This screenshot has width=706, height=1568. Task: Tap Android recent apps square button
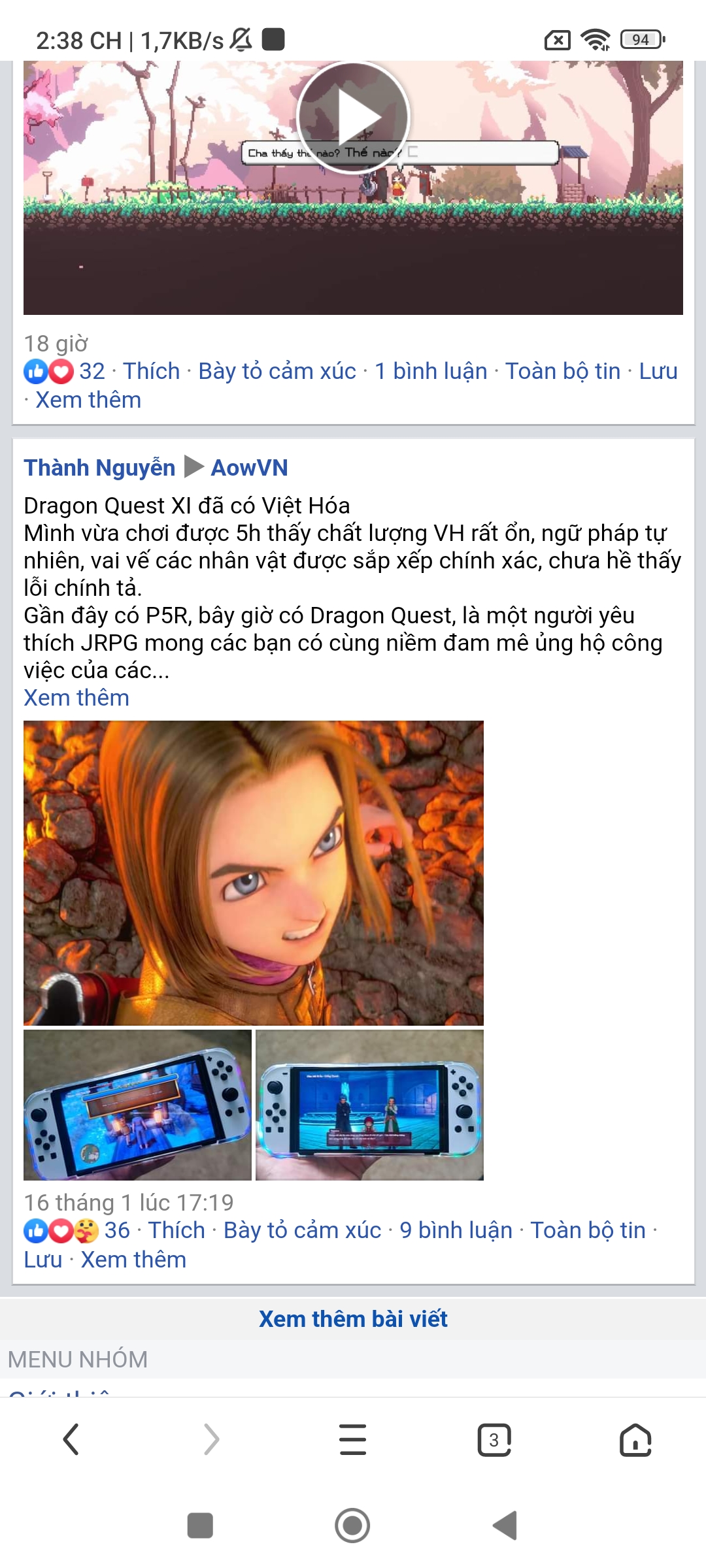point(200,1526)
